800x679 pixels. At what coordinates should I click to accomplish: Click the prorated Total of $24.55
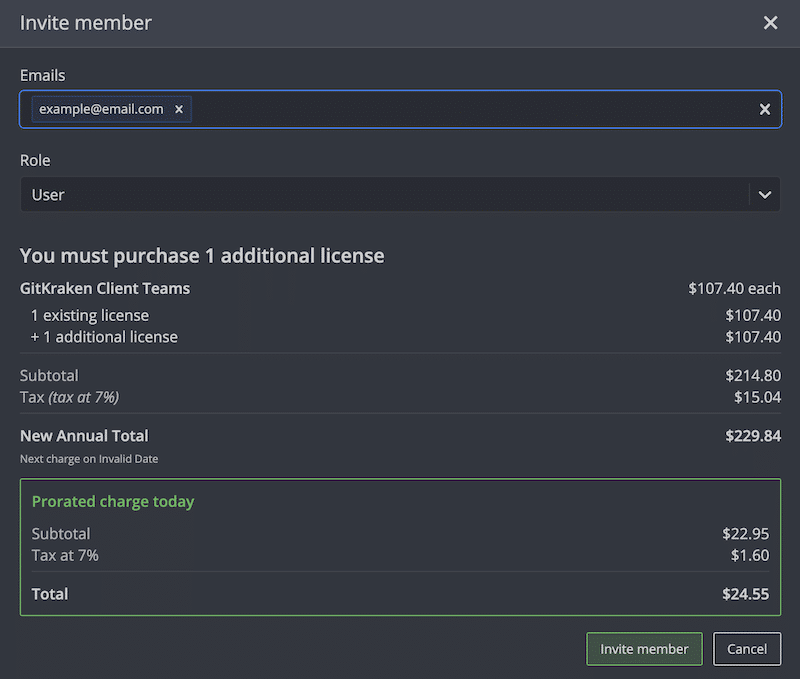tap(745, 594)
